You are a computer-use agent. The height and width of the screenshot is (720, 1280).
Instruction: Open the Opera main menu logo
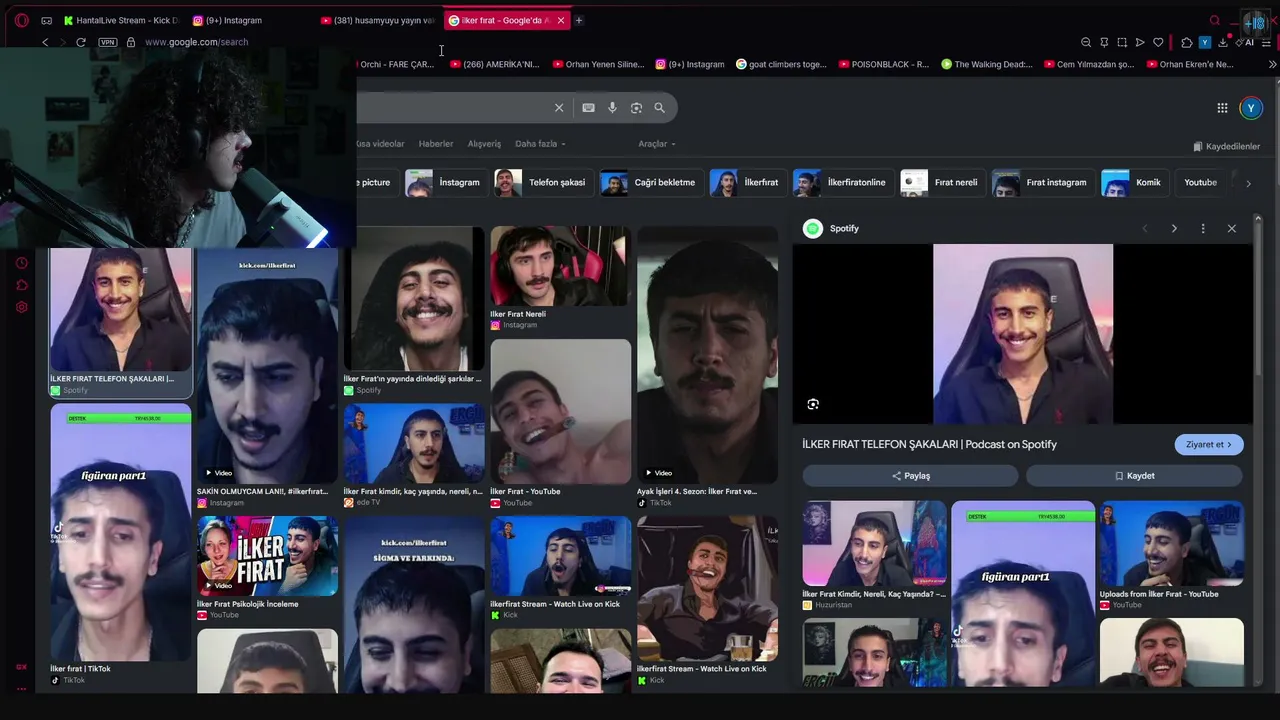click(x=21, y=20)
